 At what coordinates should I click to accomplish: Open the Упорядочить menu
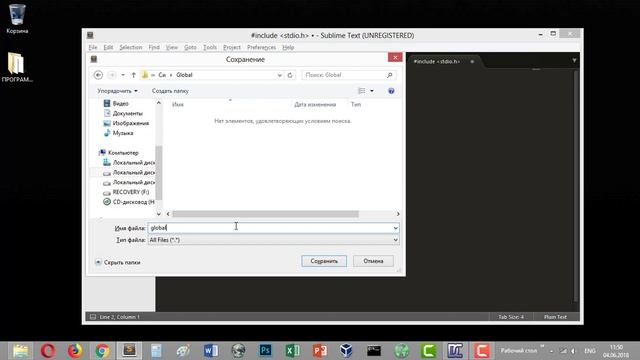(x=117, y=91)
